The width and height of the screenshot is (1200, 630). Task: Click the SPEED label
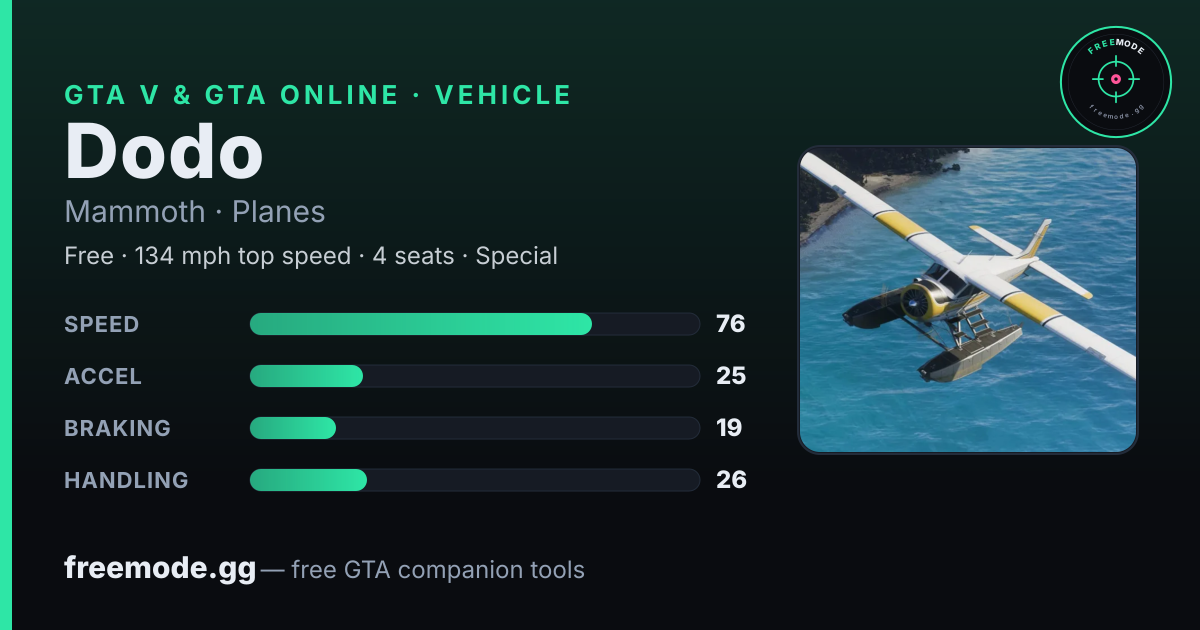click(102, 324)
